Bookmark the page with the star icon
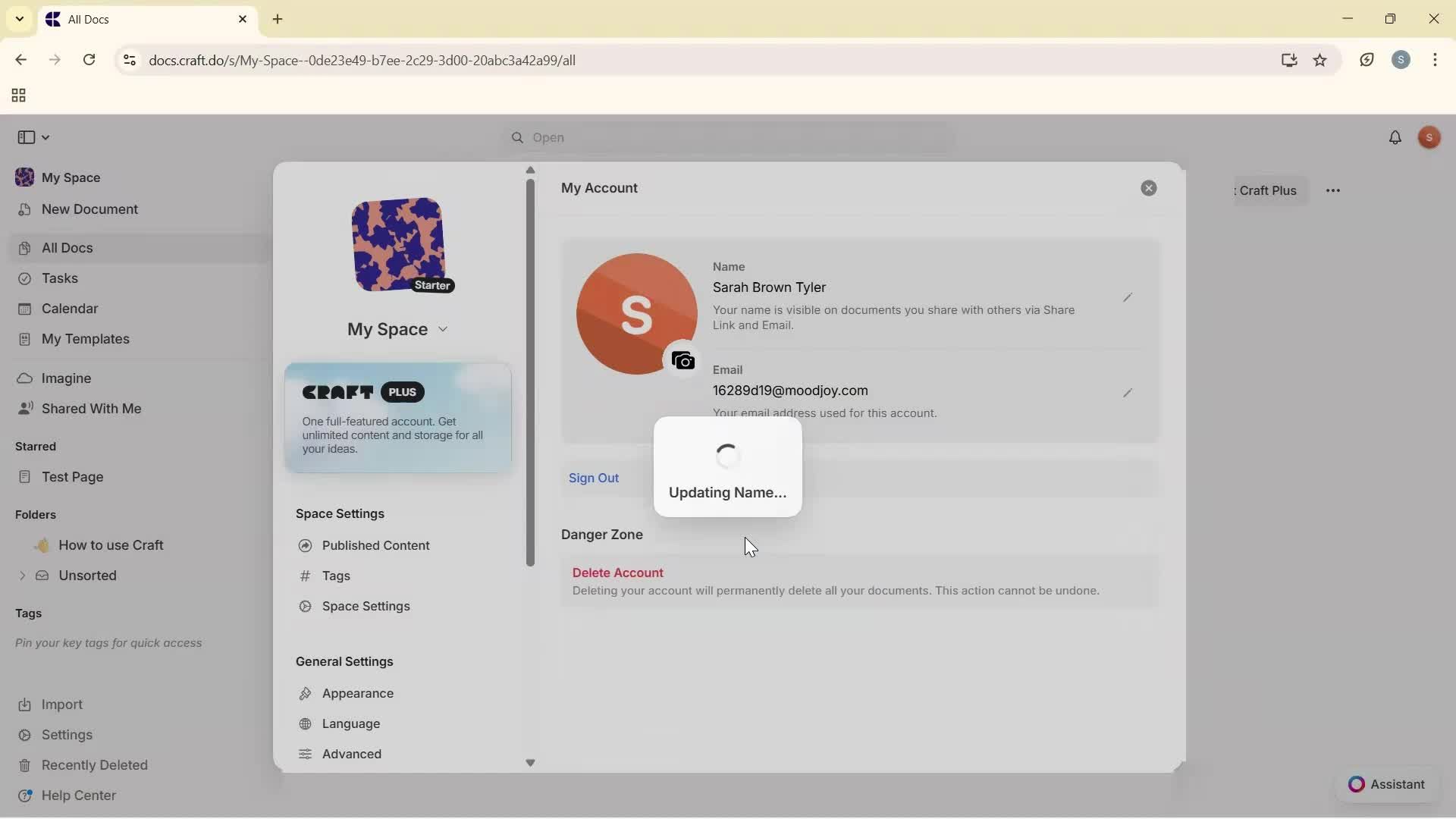 tap(1321, 60)
